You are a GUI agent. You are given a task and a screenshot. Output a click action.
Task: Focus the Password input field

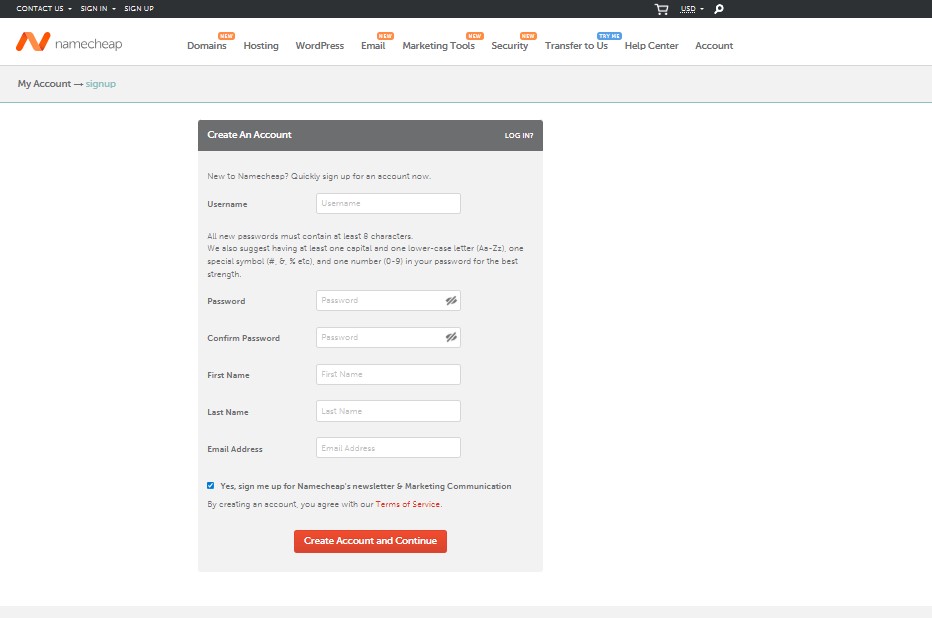(388, 301)
